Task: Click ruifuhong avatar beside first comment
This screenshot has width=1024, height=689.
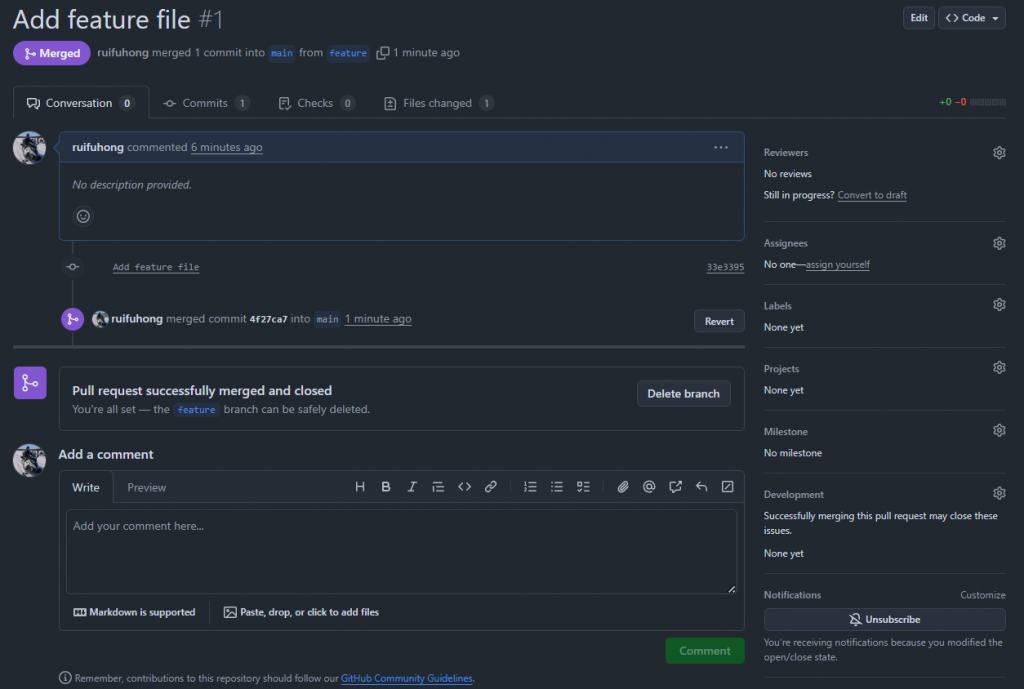Action: click(x=29, y=148)
